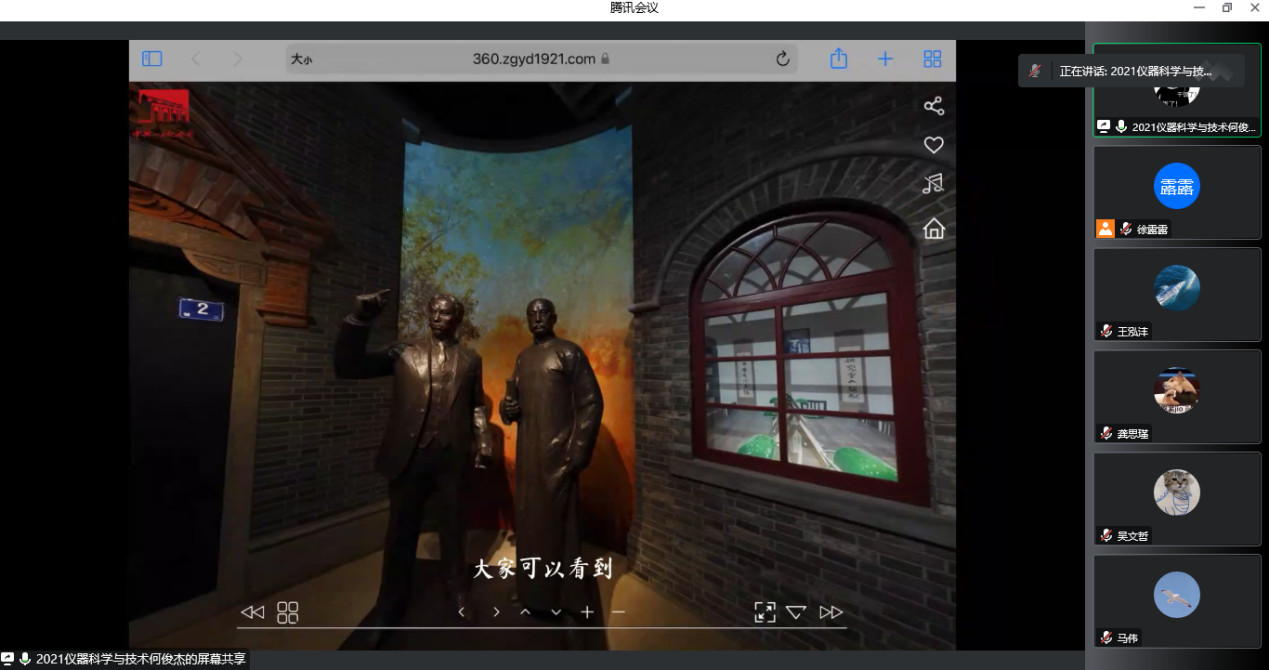Click the home icon in panorama
This screenshot has height=670, width=1269.
[x=933, y=229]
